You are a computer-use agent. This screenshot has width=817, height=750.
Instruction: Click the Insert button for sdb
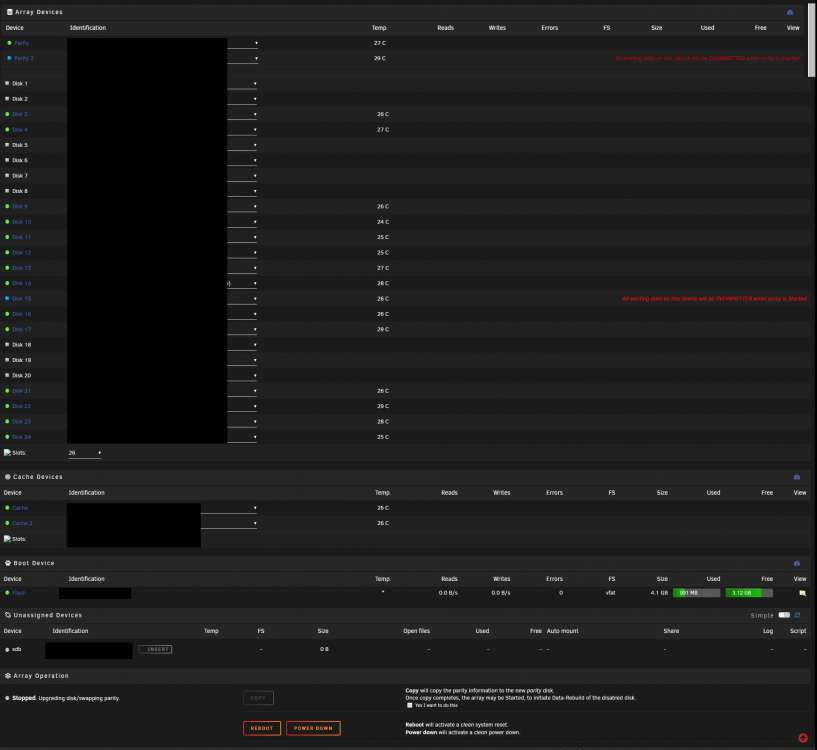155,649
